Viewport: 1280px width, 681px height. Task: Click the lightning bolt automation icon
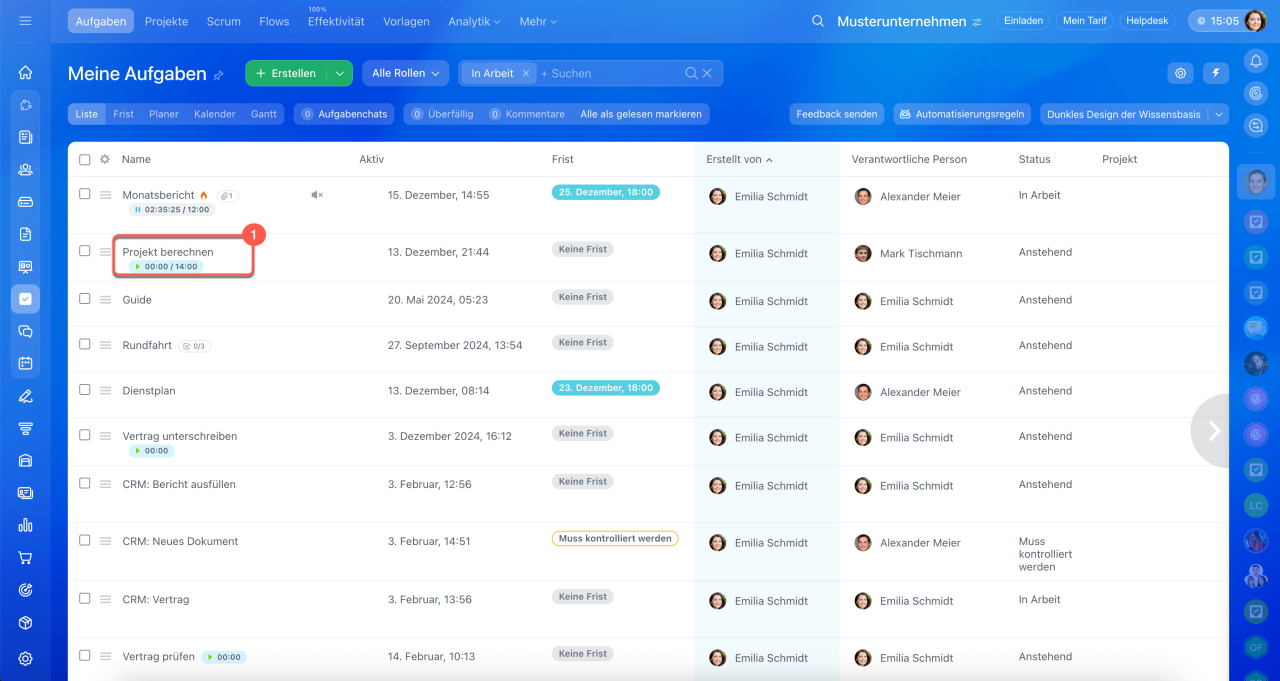point(1216,73)
